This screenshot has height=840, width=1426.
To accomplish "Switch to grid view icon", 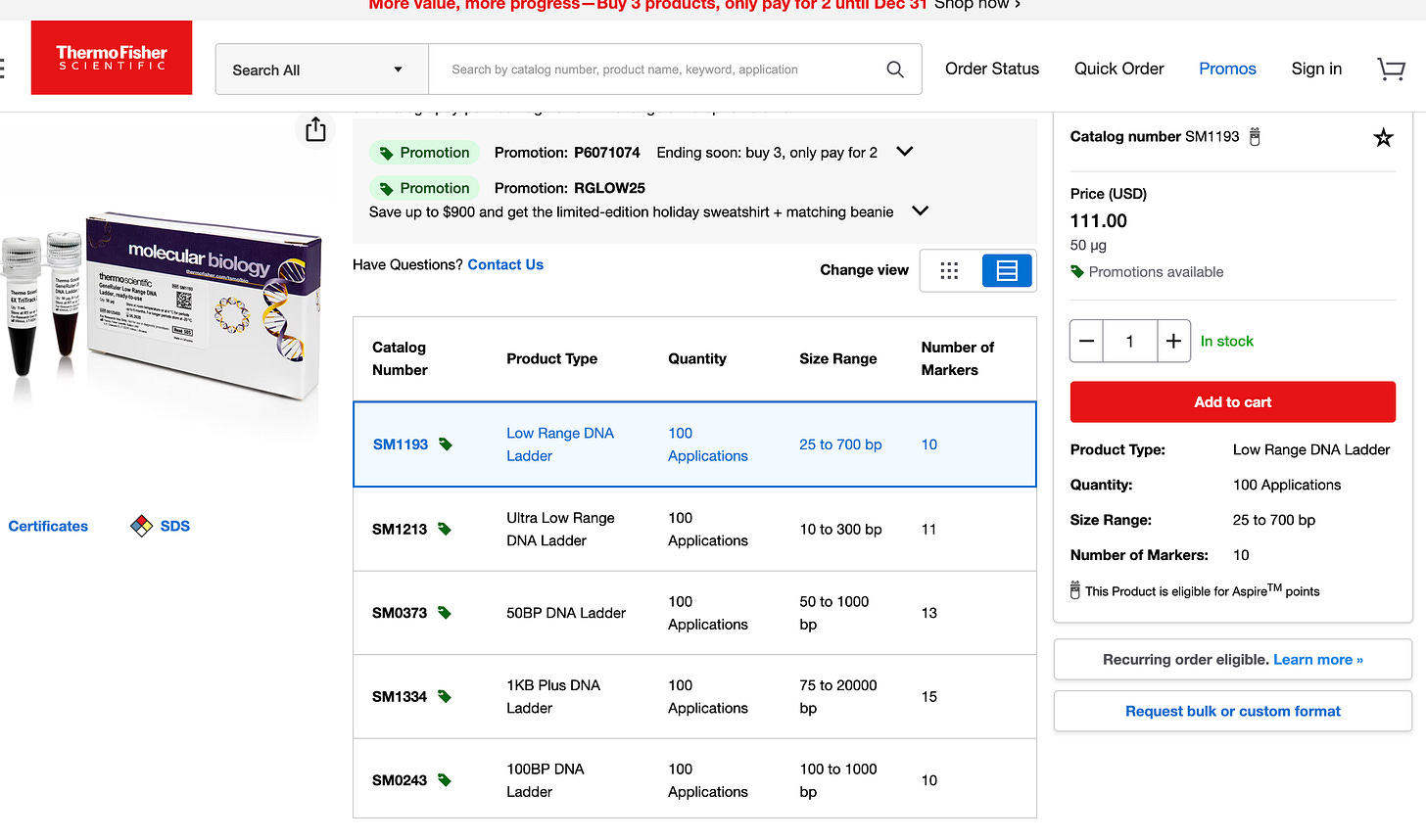I will pos(949,271).
